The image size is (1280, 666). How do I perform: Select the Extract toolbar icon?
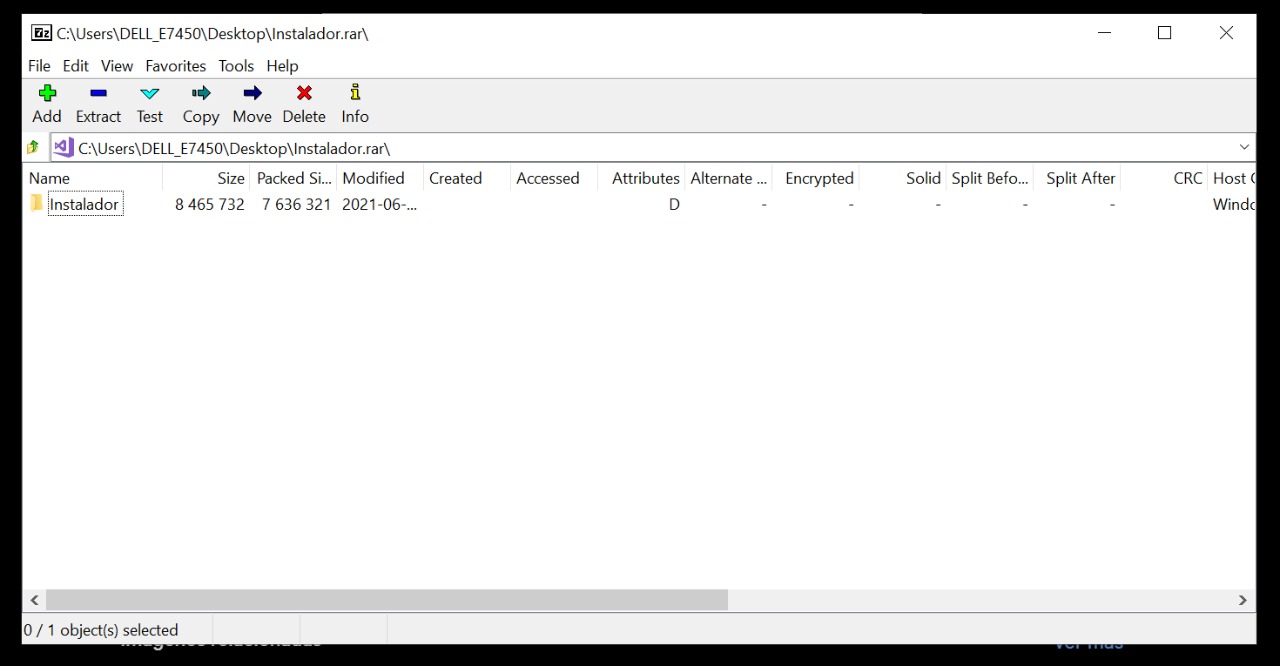(97, 103)
